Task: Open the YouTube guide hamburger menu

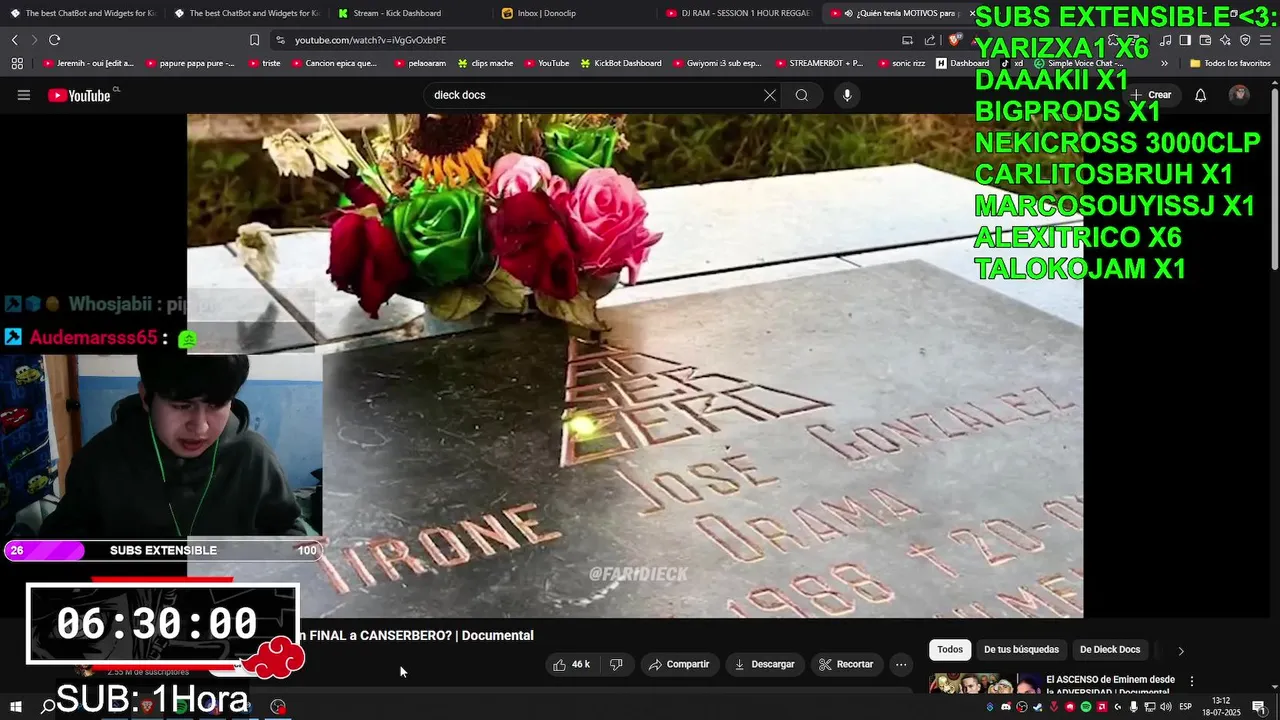Action: click(x=24, y=95)
